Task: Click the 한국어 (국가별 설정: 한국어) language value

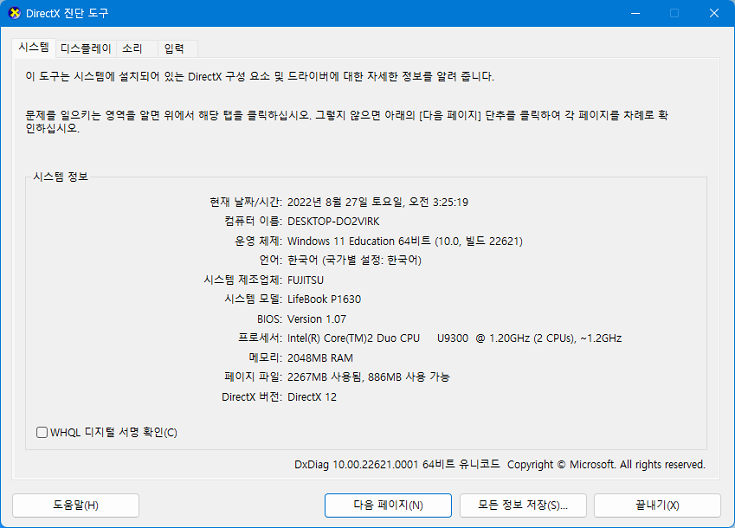Action: point(354,260)
